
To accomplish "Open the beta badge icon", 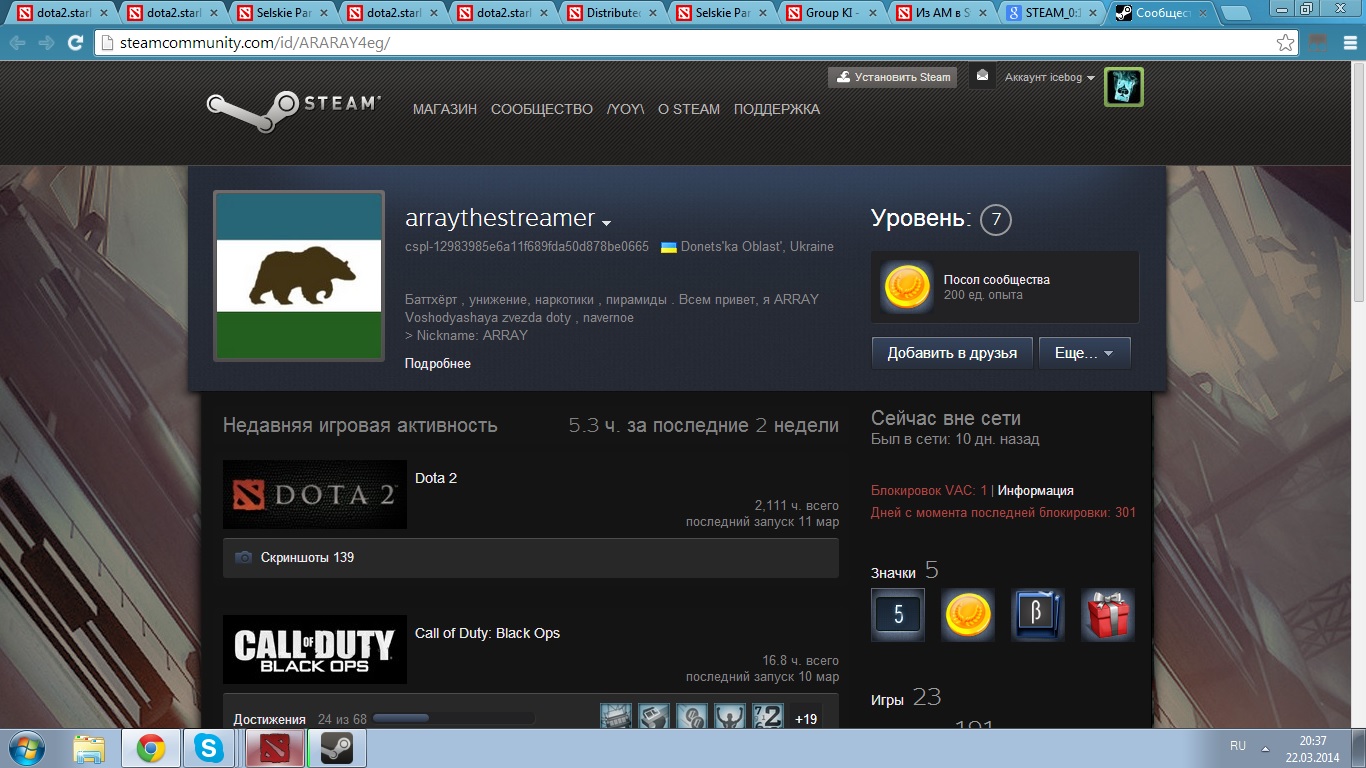I will 1038,614.
